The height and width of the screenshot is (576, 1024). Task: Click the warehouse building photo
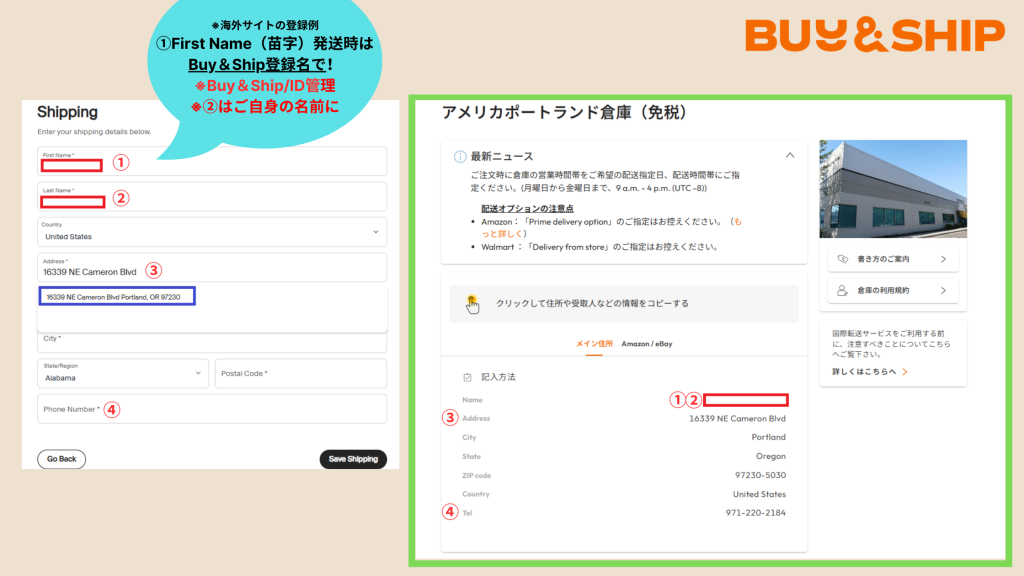click(893, 189)
